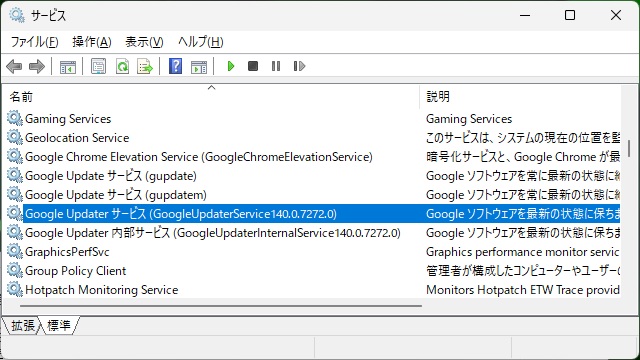Select Google Updater 内部サービス row name
This screenshot has height=360, width=640.
tap(213, 233)
